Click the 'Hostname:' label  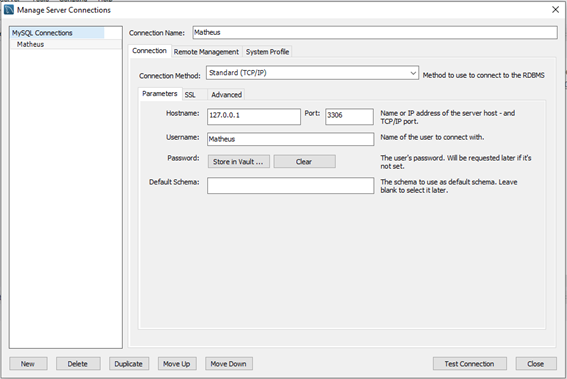coord(183,113)
